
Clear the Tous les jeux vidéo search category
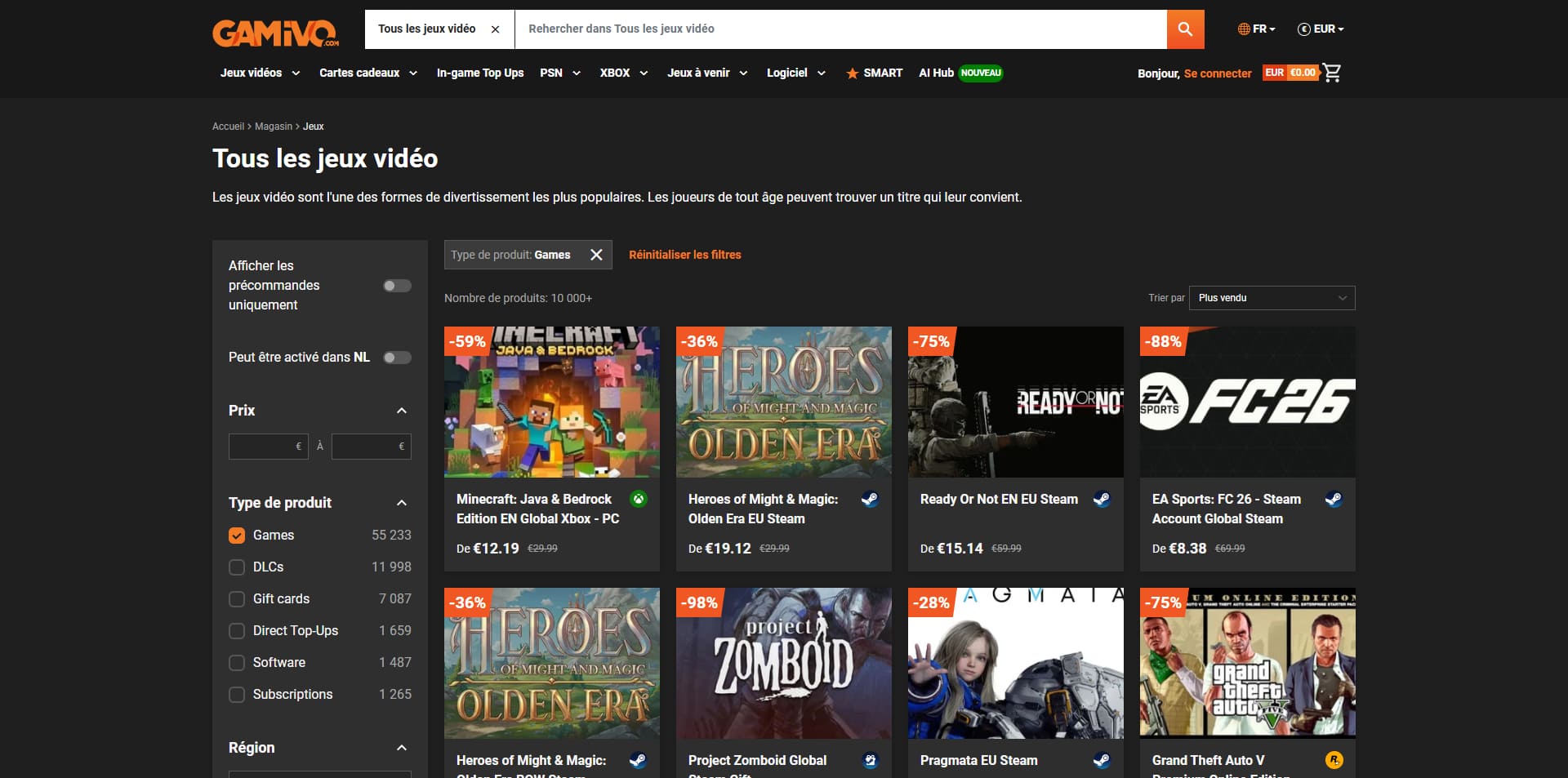point(495,29)
